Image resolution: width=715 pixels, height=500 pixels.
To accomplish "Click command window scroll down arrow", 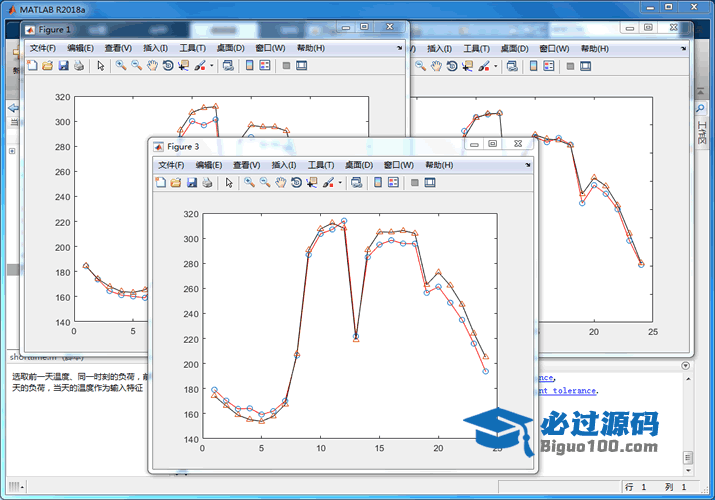I will pos(688,470).
